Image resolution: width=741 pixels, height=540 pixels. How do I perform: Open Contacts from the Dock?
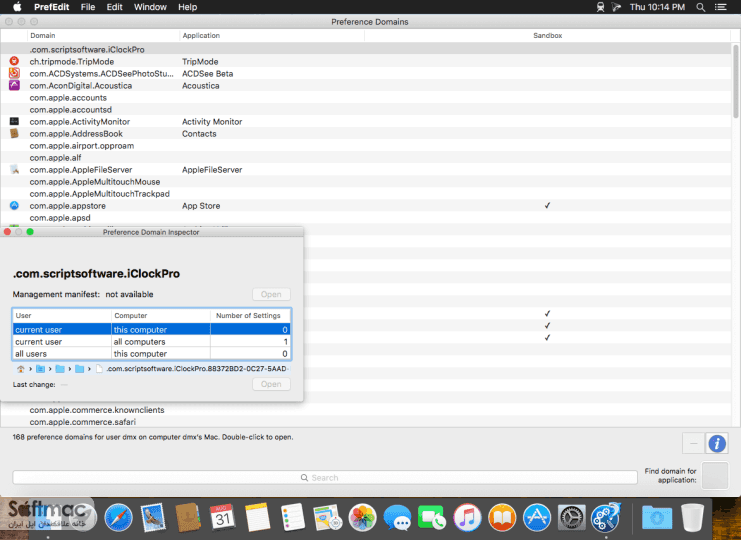coord(188,518)
